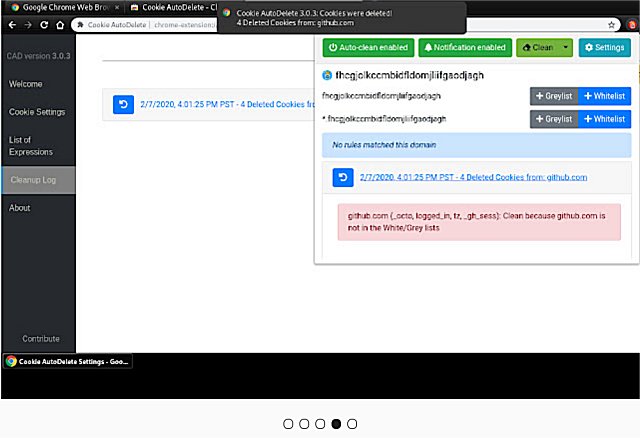The height and width of the screenshot is (438, 640).
Task: Click domain favicon beside fhcgjolkccmbidfldomjliifgaodjagh heading
Action: (x=327, y=75)
